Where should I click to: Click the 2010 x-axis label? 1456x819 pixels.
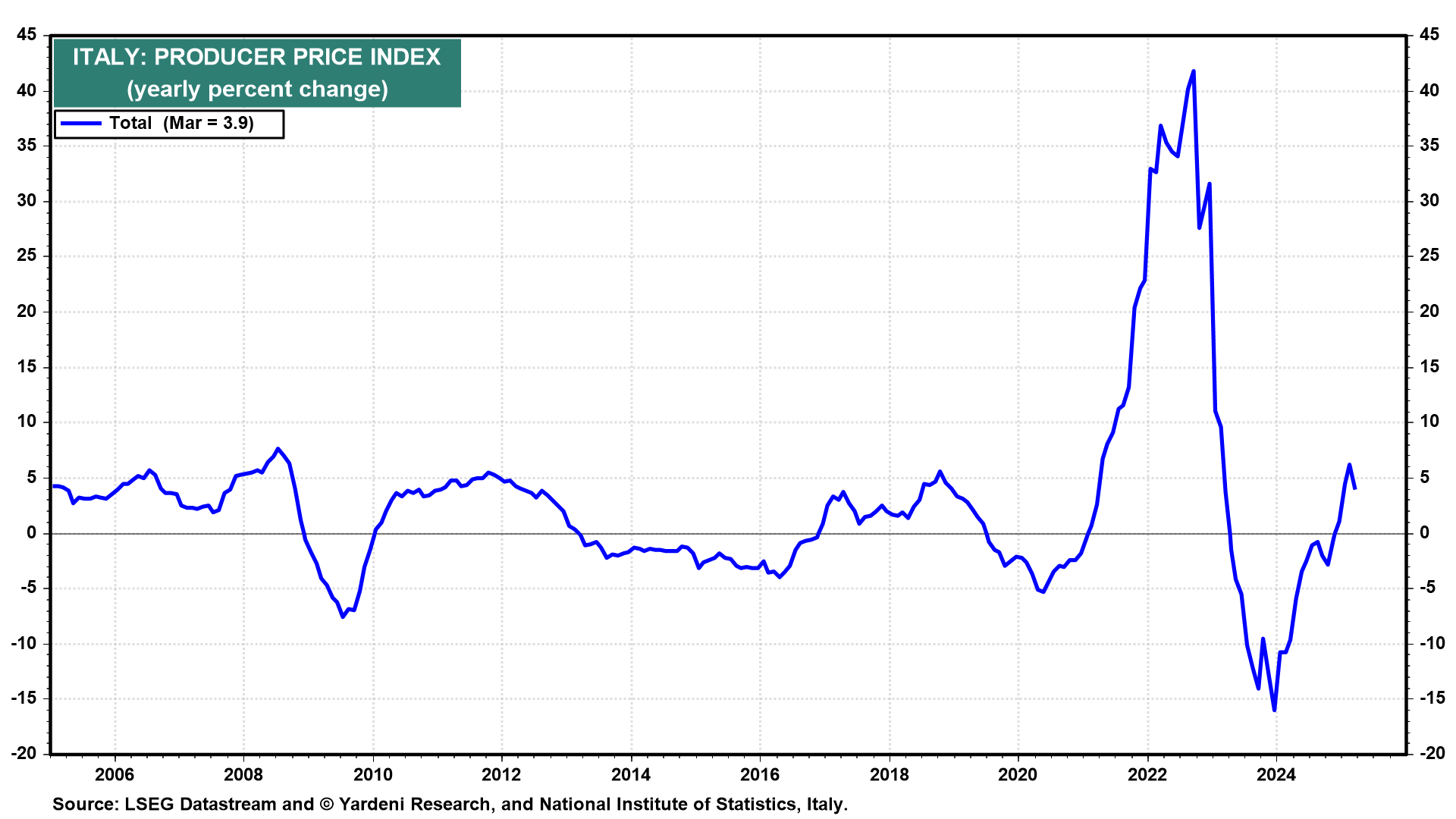(x=373, y=774)
